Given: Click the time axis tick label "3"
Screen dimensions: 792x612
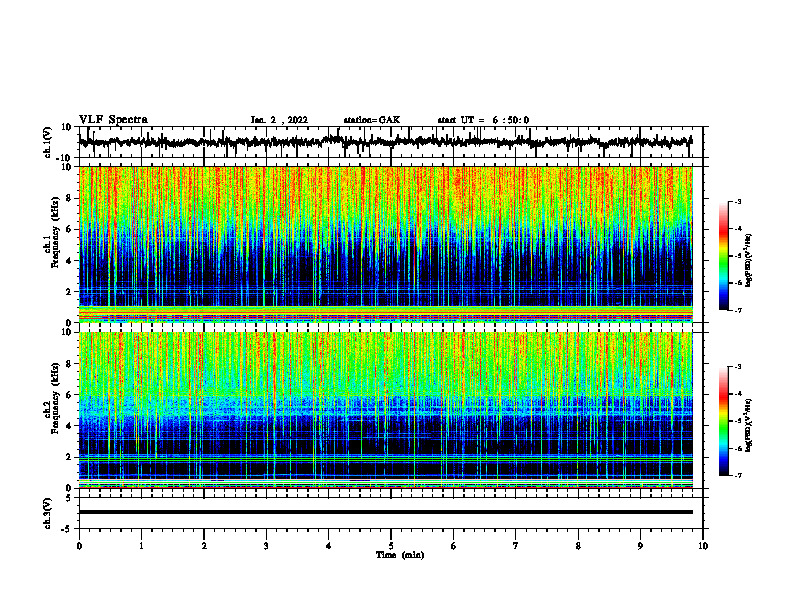Looking at the screenshot, I should click(266, 546).
